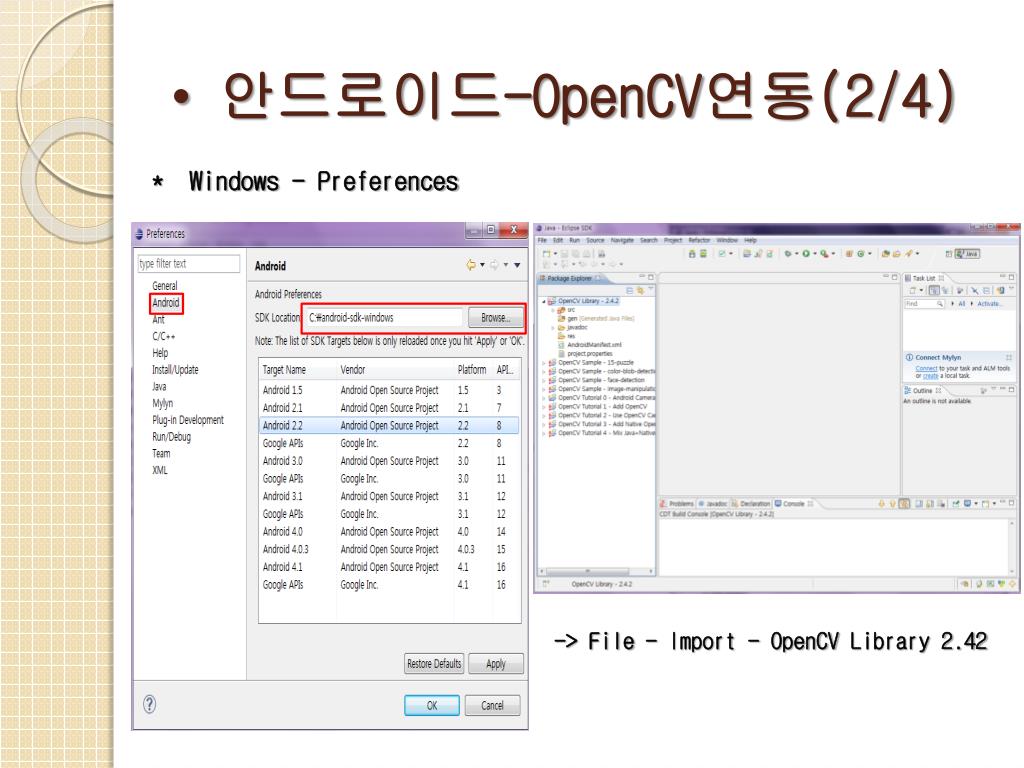This screenshot has width=1024, height=768.
Task: Click the Open Type folder icon
Action: (886, 253)
